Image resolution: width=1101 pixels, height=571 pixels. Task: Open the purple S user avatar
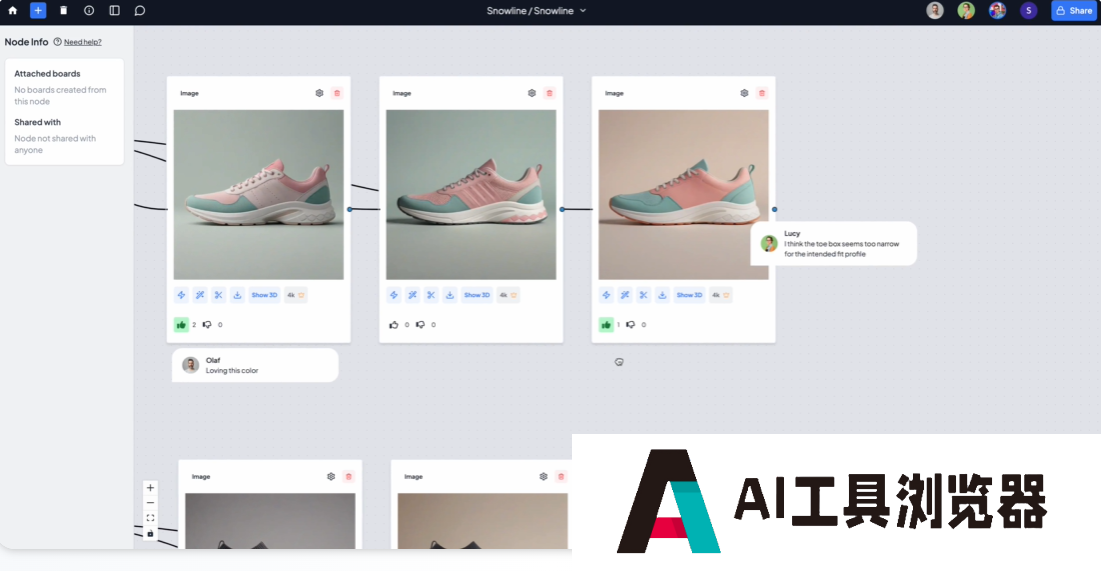pos(1029,11)
